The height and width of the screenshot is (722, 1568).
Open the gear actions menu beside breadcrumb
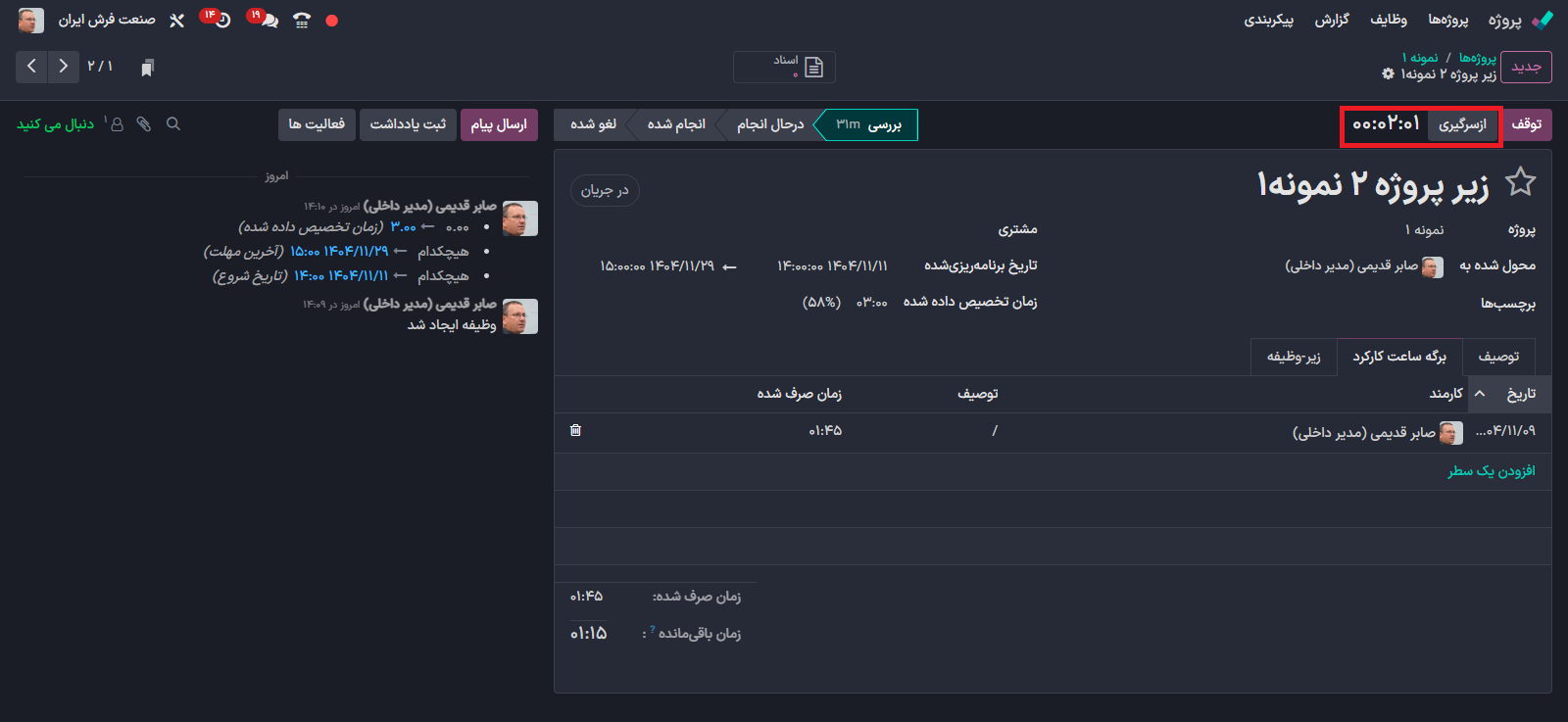(x=1388, y=74)
